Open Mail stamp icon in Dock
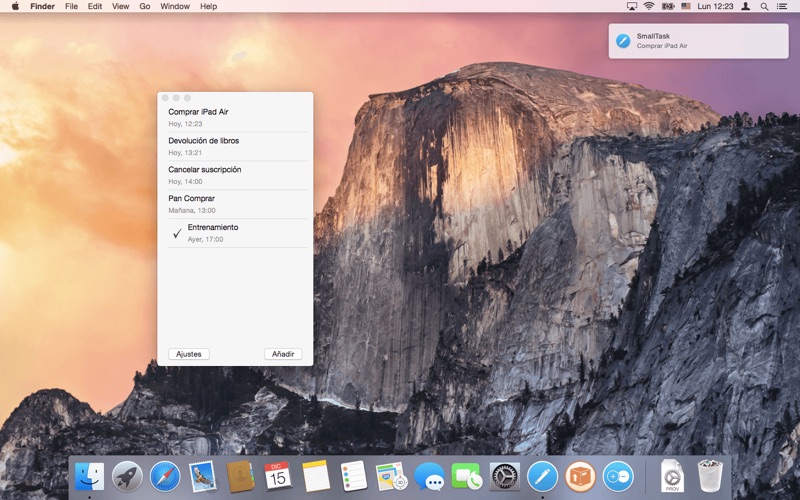This screenshot has height=500, width=800. coord(203,477)
